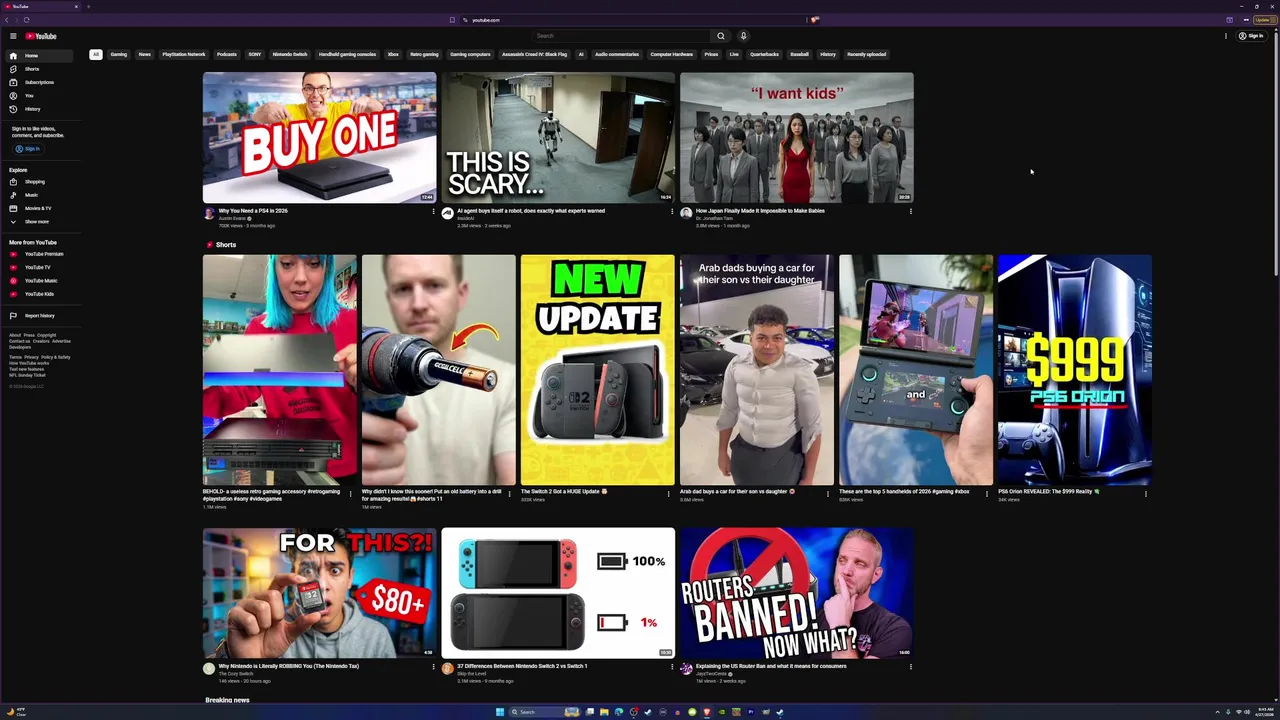Click the Windows taskbar search box
This screenshot has width=1280, height=720.
545,712
